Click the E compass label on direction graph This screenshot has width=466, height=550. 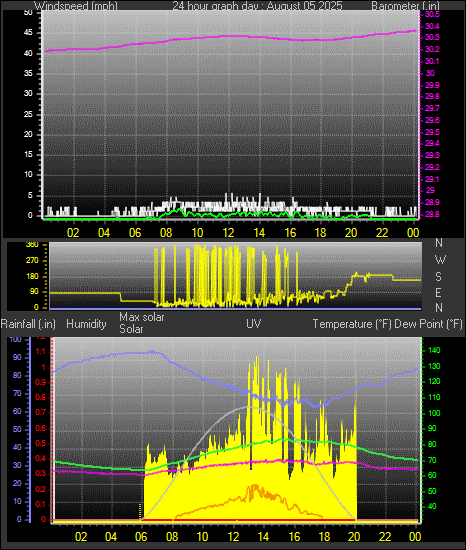click(x=438, y=292)
